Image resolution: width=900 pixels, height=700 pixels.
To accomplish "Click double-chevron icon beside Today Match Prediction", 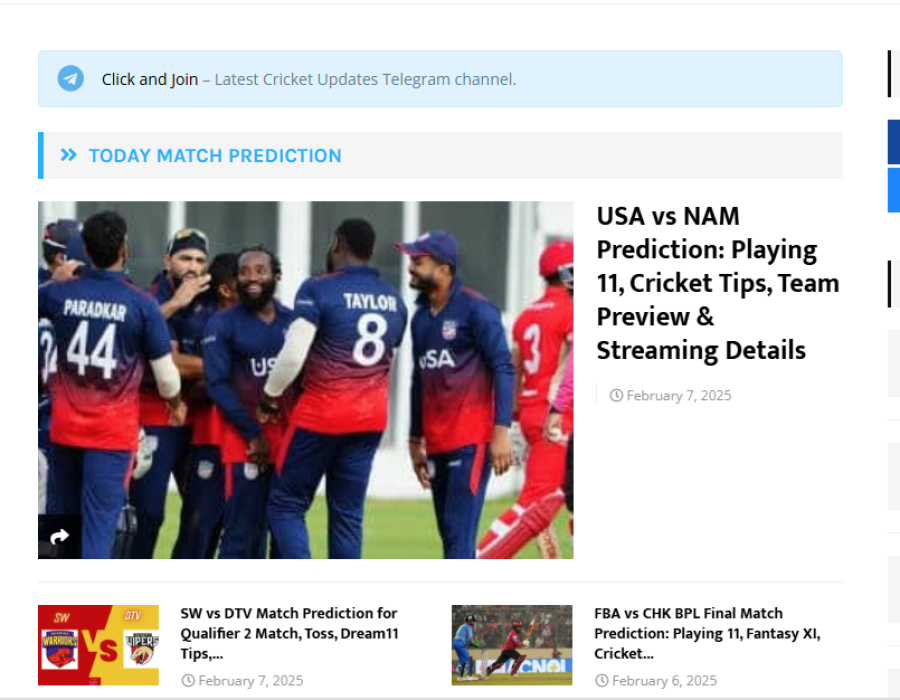I will (x=68, y=155).
